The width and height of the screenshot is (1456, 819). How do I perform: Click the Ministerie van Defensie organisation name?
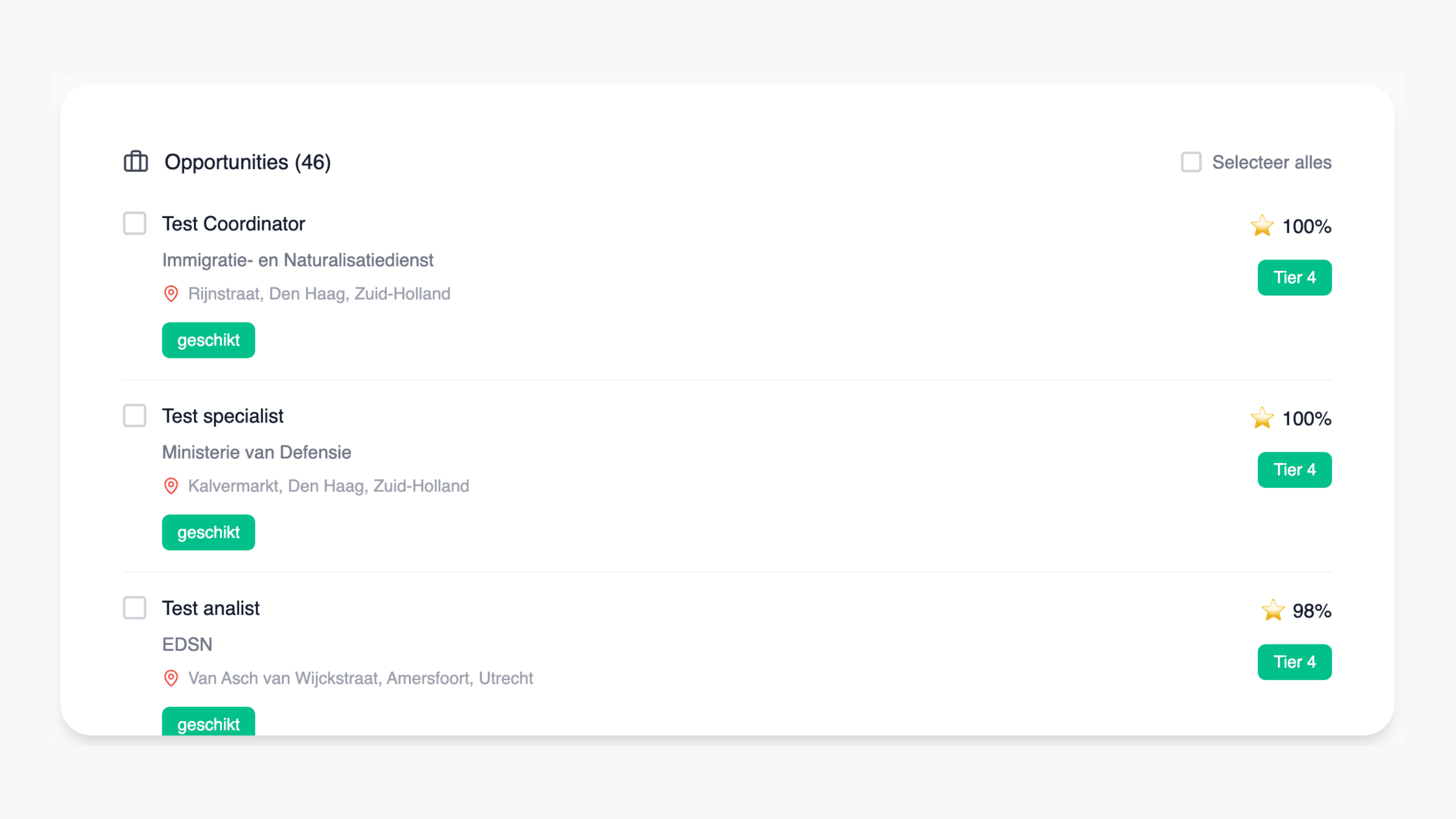(257, 452)
